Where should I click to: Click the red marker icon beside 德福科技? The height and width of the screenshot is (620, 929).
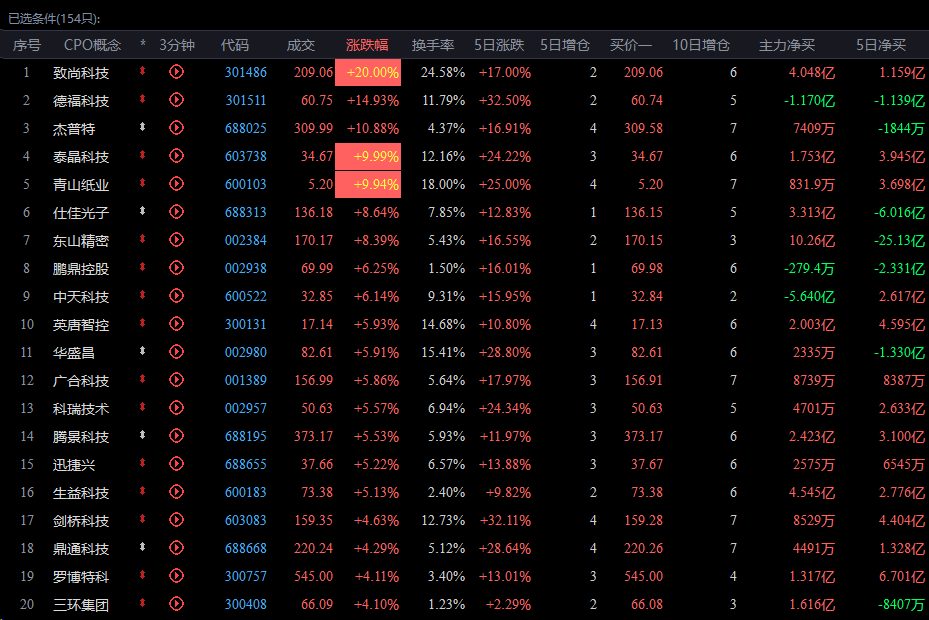(x=143, y=100)
